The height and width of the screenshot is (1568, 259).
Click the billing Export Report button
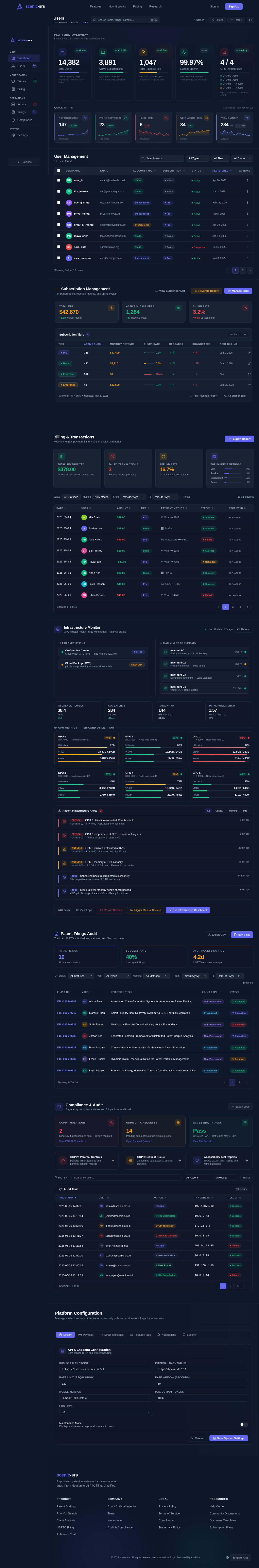click(240, 439)
